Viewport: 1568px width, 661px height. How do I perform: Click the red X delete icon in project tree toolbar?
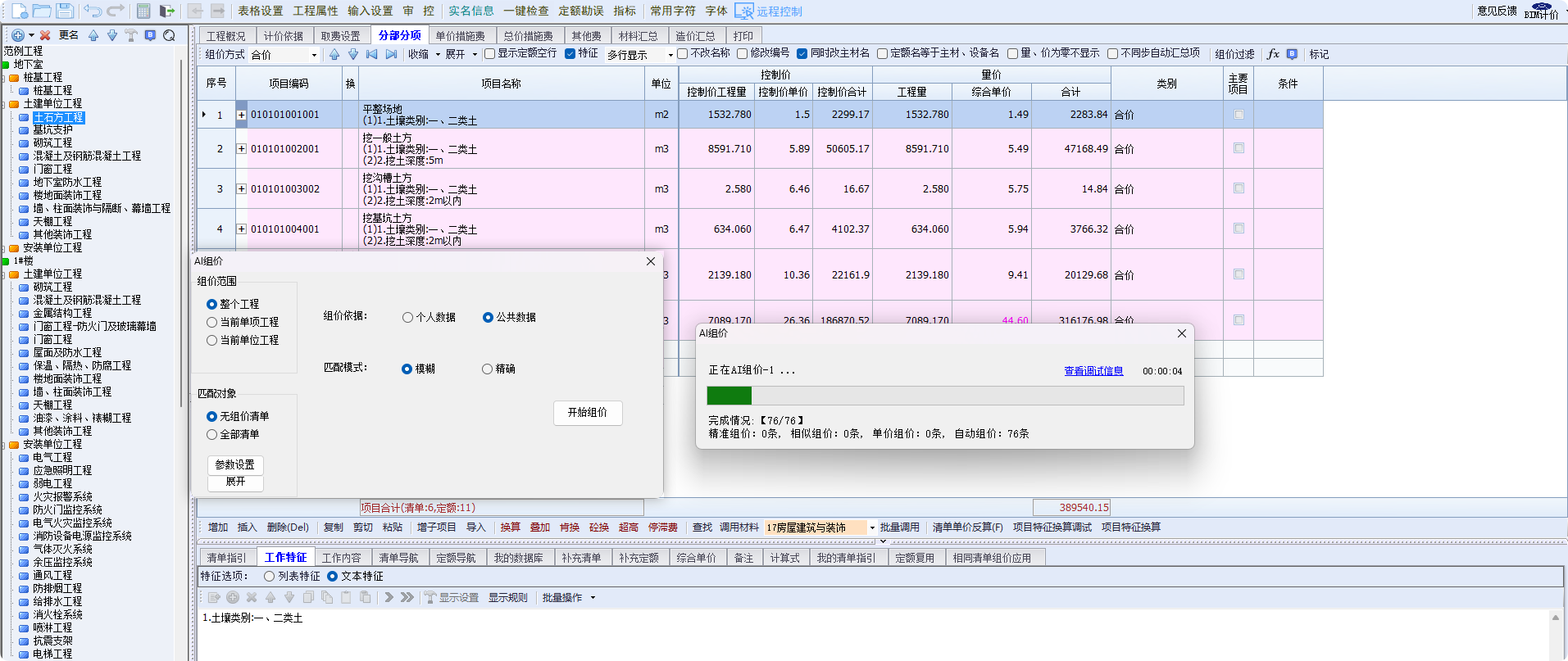[45, 35]
